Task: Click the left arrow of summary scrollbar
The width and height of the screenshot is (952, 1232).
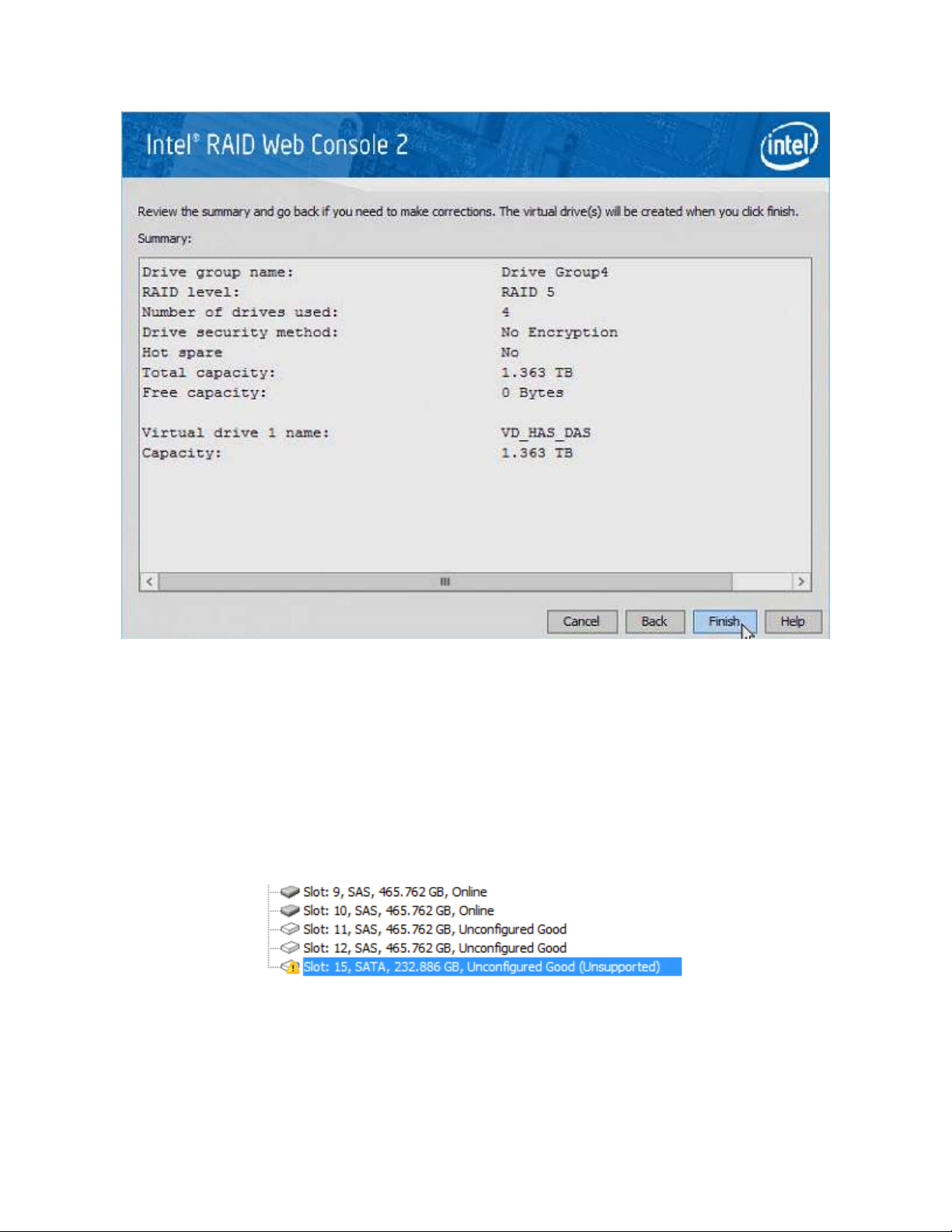Action: 149,581
